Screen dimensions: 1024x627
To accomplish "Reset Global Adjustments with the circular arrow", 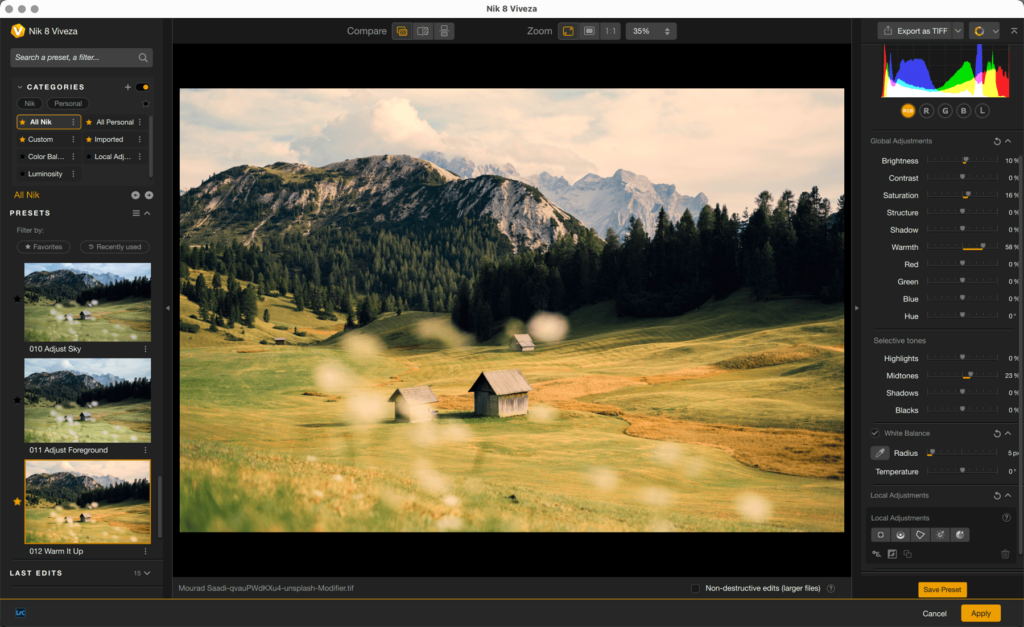I will pos(997,142).
